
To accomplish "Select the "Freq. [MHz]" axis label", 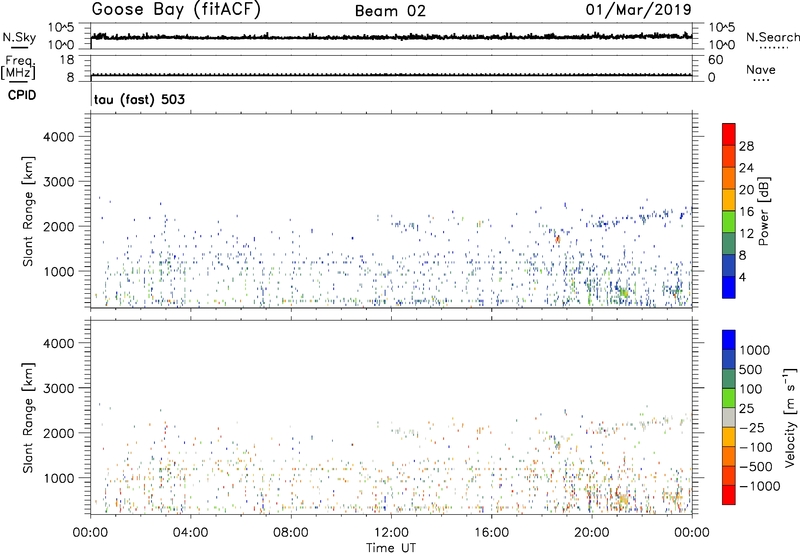I will pyautogui.click(x=18, y=67).
